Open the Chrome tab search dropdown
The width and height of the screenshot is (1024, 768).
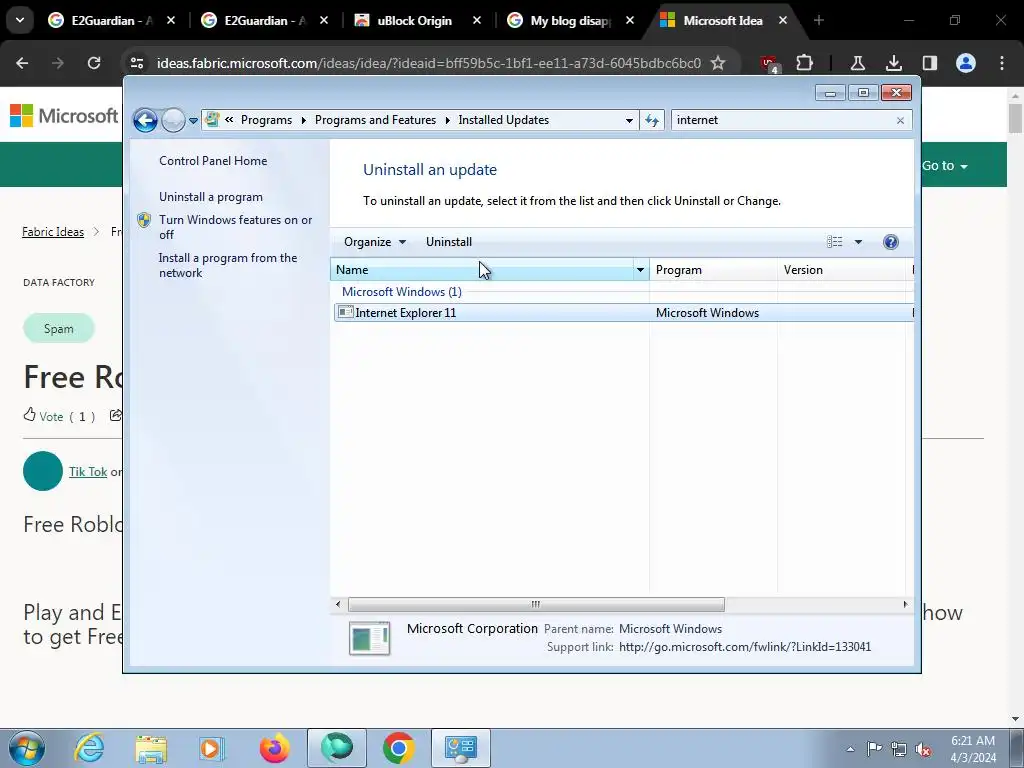click(x=20, y=20)
